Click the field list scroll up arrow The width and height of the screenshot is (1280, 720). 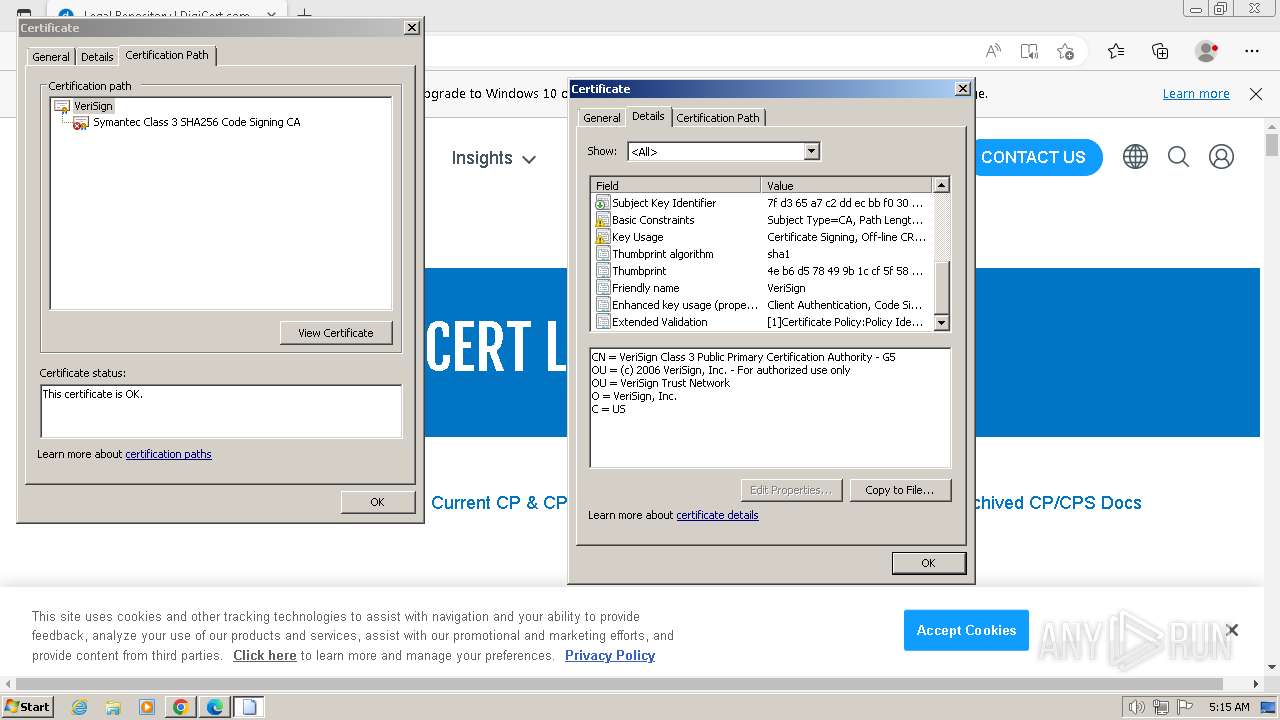pyautogui.click(x=941, y=185)
